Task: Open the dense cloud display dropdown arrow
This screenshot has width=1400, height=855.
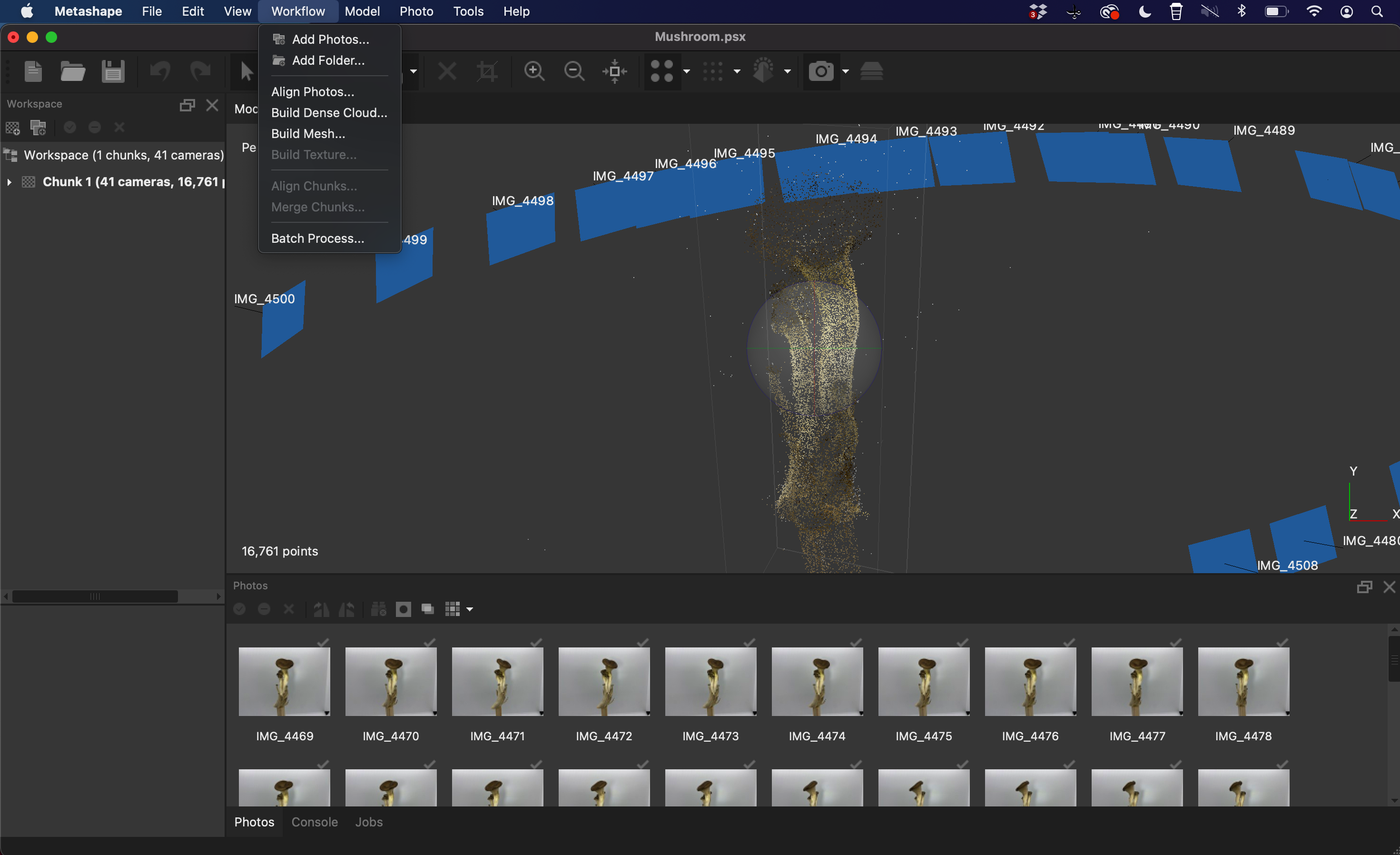Action: [737, 71]
